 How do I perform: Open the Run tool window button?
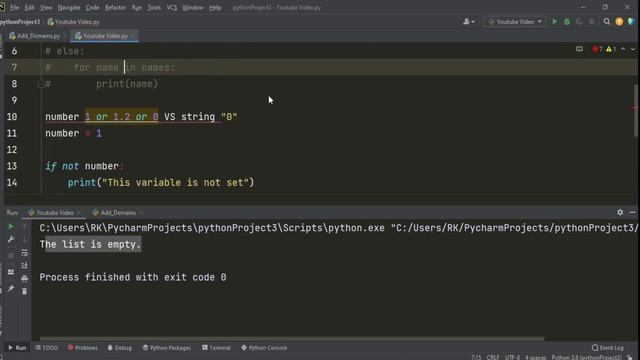point(17,348)
